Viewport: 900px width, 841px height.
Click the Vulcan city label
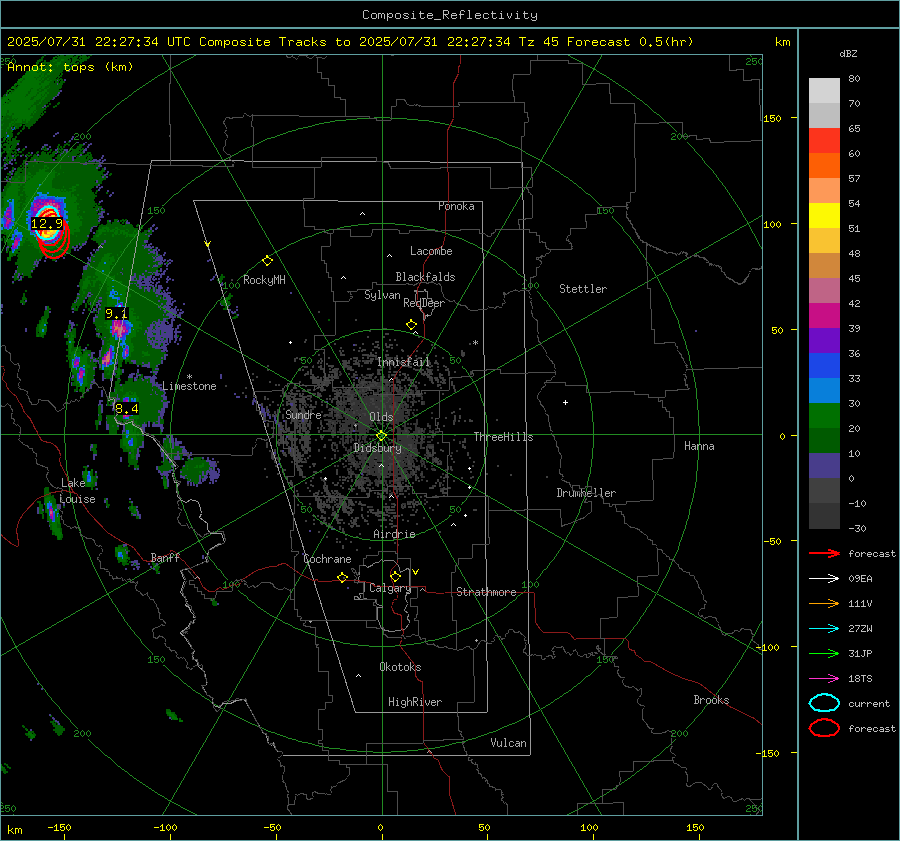click(x=509, y=743)
